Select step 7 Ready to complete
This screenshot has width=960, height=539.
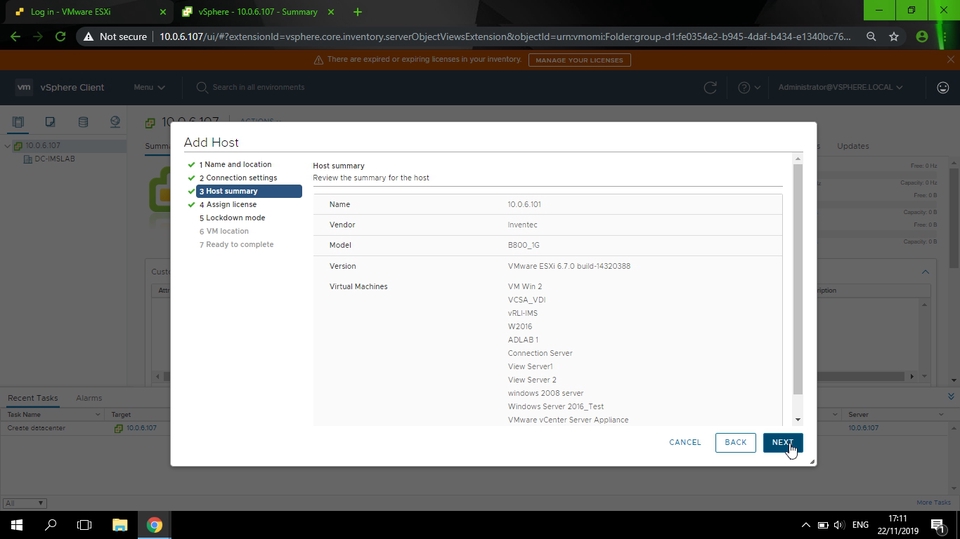click(236, 244)
